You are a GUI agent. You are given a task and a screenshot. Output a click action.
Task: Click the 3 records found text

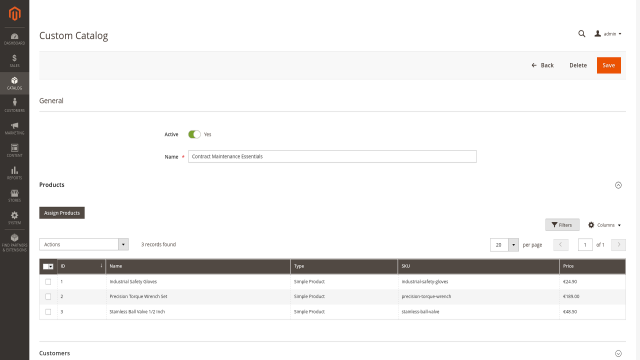point(158,244)
